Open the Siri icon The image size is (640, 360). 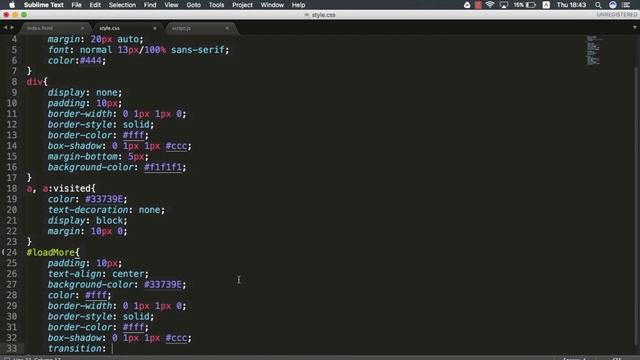click(613, 5)
